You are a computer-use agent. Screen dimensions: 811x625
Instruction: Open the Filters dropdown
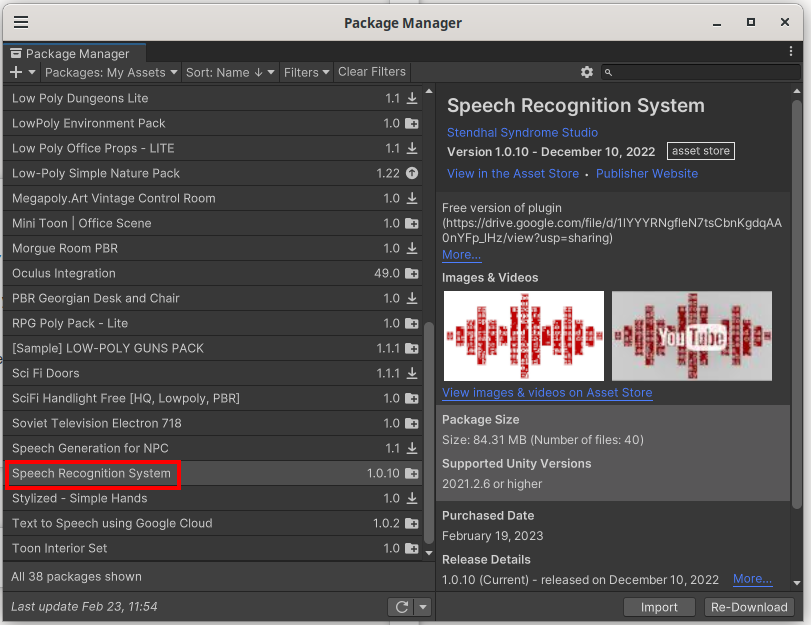[306, 72]
